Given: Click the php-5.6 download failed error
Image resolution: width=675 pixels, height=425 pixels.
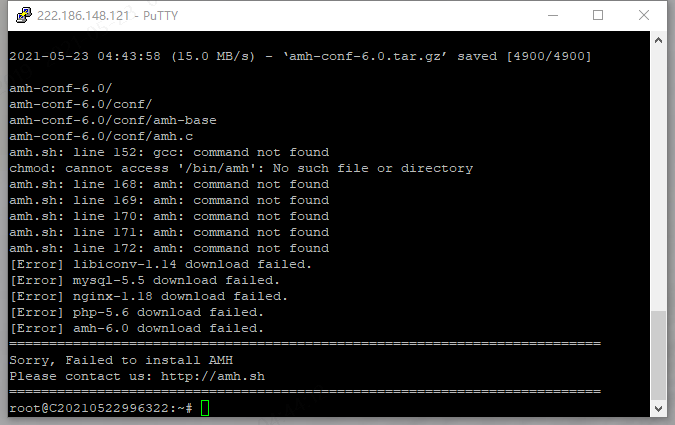Looking at the screenshot, I should point(136,312).
